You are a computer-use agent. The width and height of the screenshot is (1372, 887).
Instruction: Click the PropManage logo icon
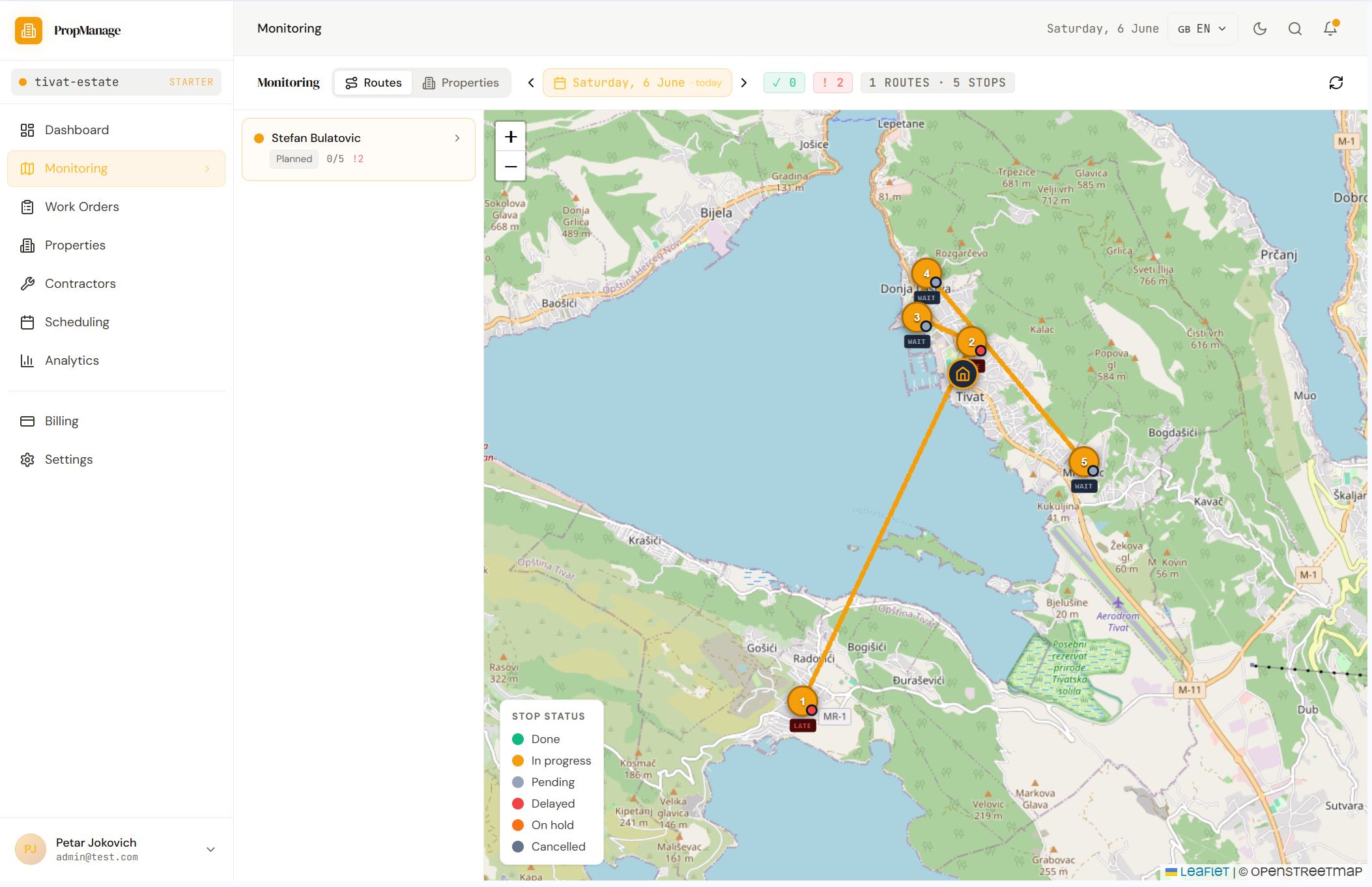coord(29,31)
